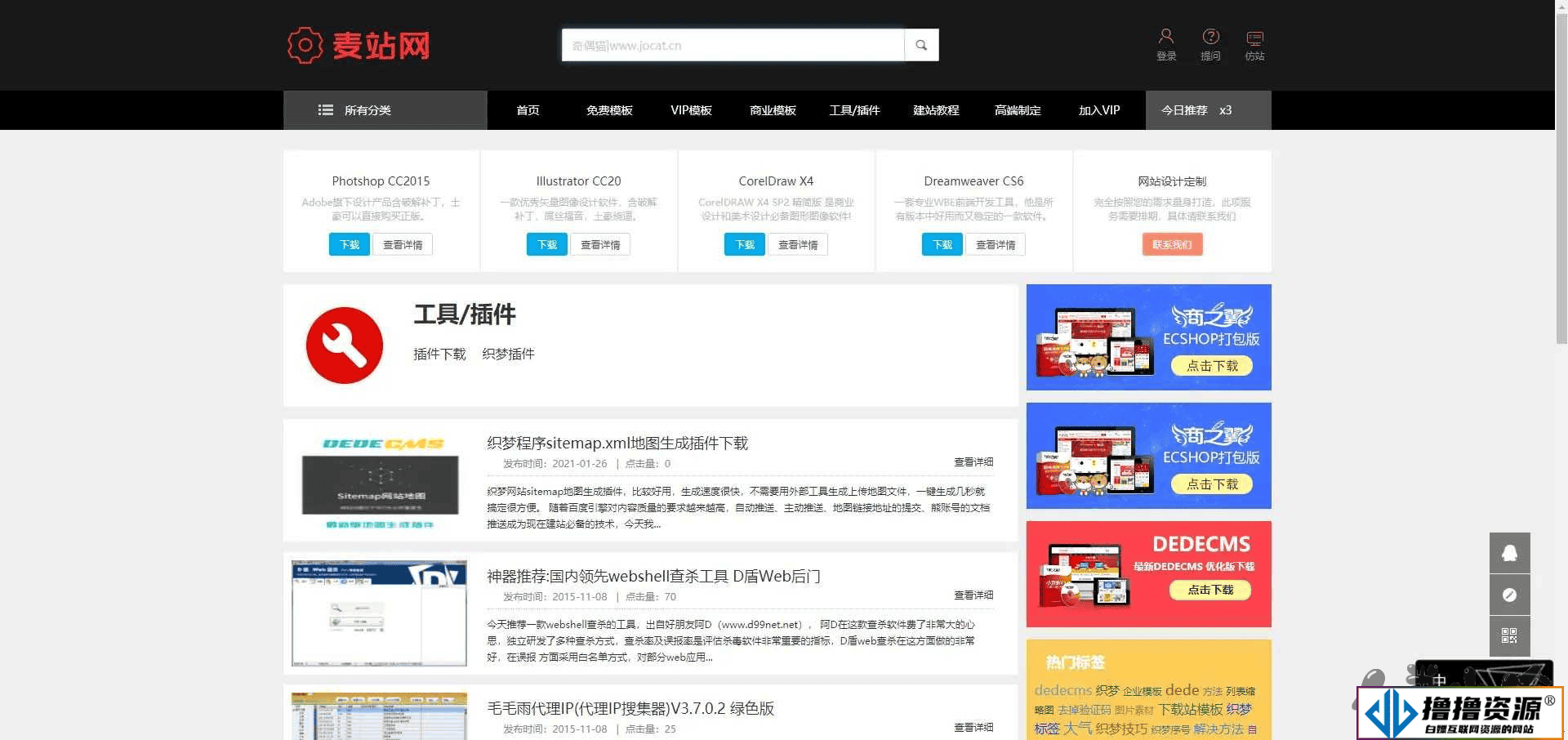Focus the site search input field
This screenshot has height=740, width=1568.
[x=733, y=45]
